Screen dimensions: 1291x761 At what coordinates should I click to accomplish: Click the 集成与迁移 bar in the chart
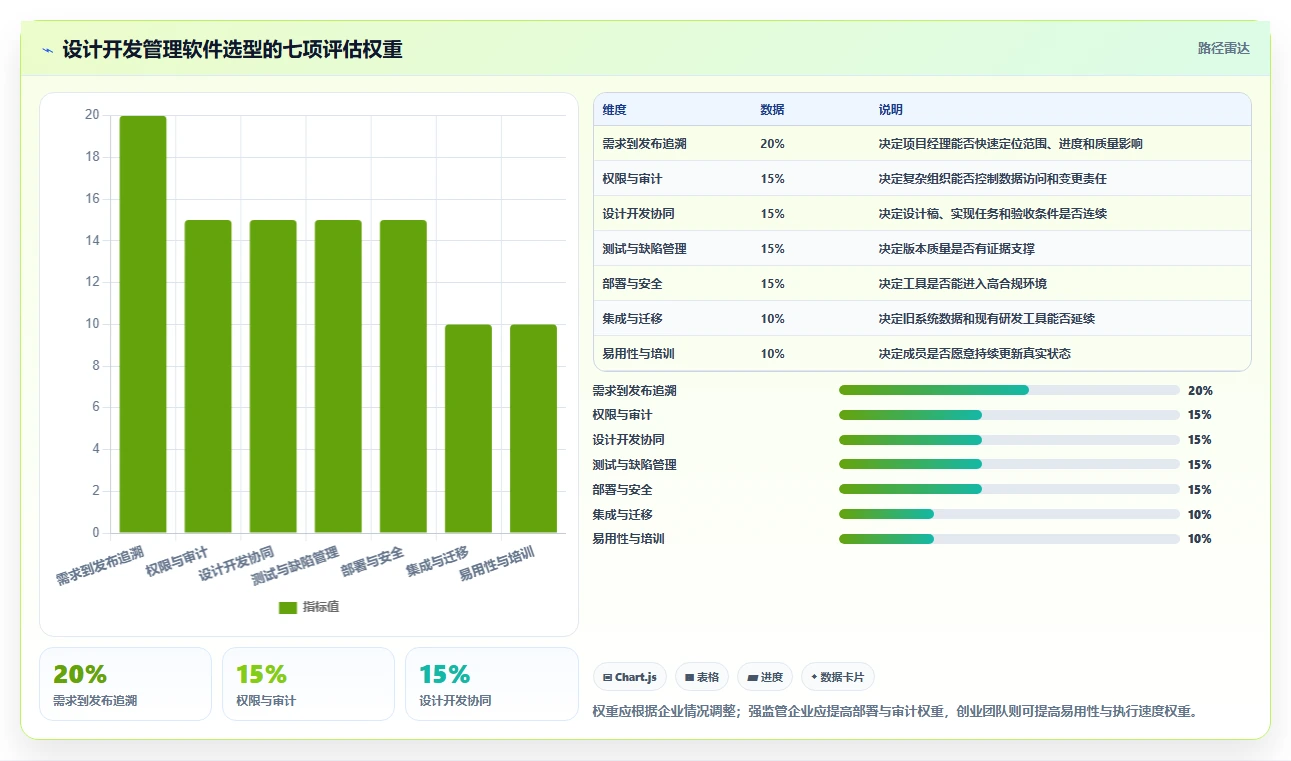(468, 428)
